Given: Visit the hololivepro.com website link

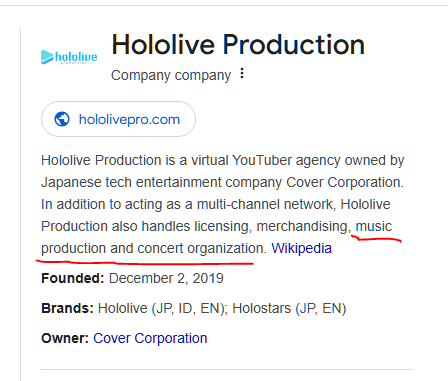Looking at the screenshot, I should (x=118, y=119).
